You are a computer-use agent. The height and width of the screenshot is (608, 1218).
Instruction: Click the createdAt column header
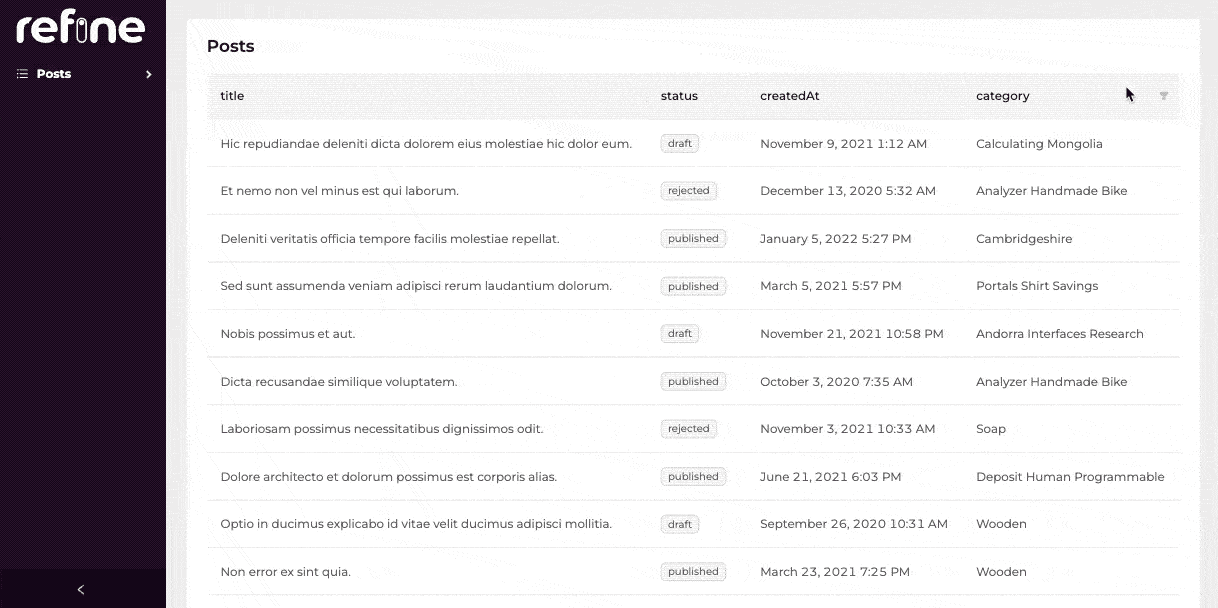789,96
